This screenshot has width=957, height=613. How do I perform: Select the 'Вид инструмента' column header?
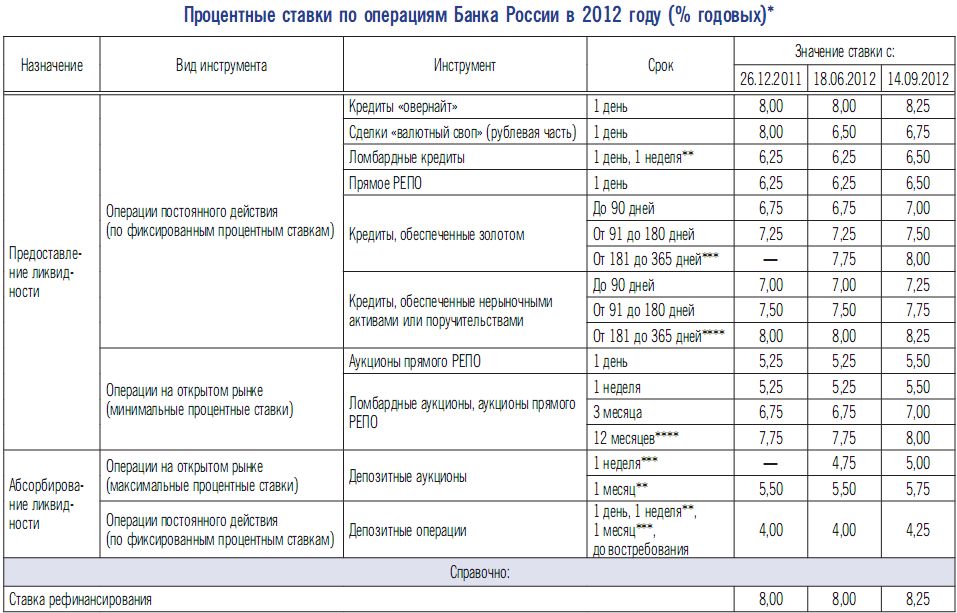coord(222,65)
